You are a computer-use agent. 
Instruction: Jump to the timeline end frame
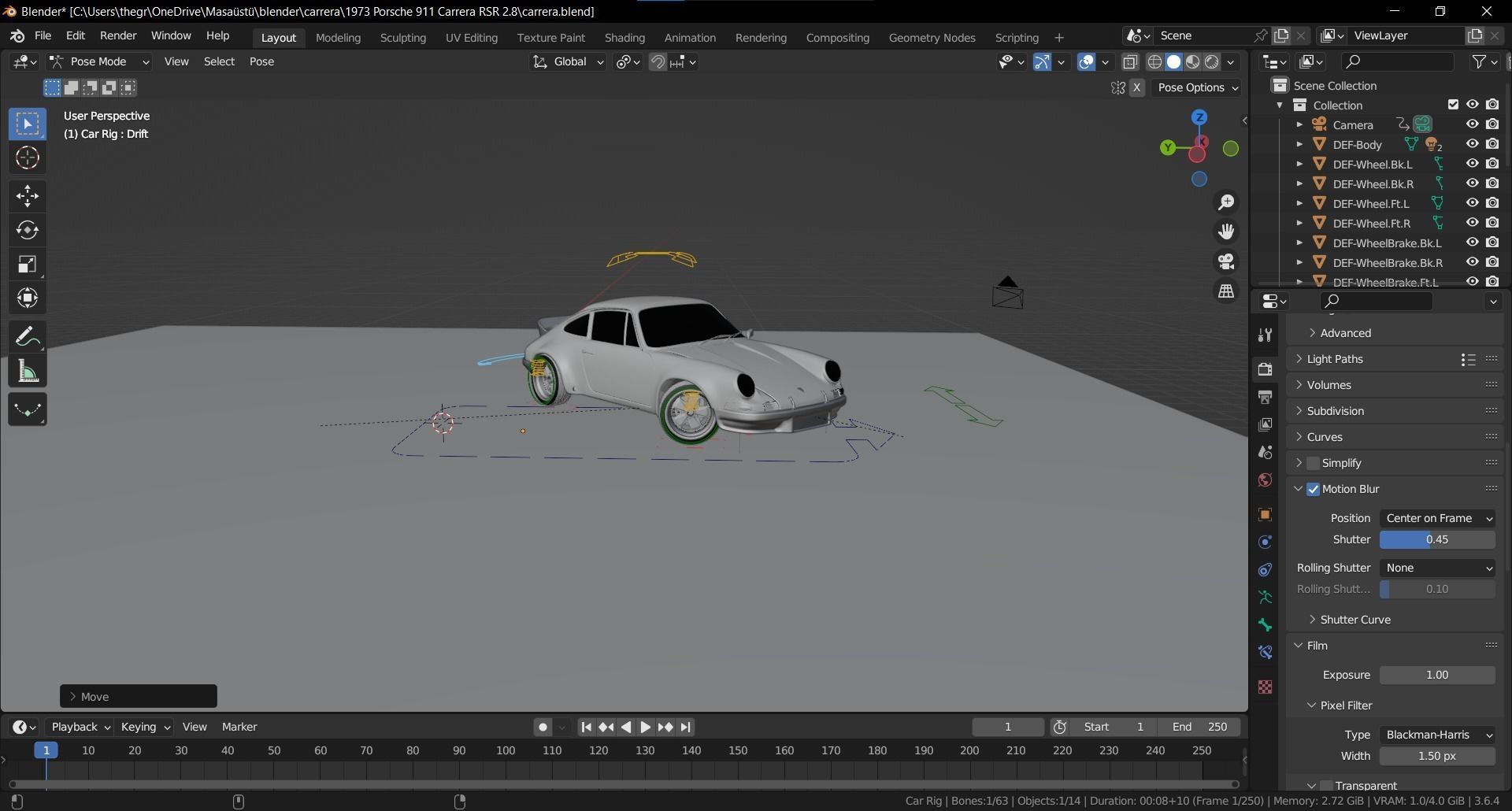(x=686, y=728)
